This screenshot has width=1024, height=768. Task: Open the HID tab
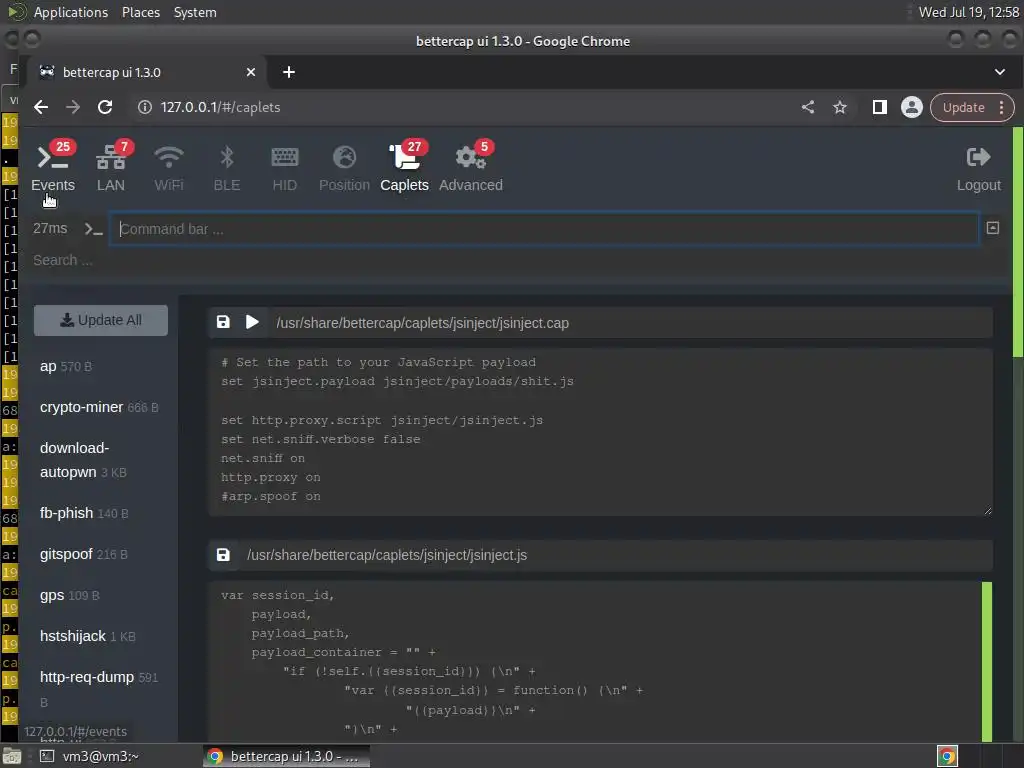tap(285, 167)
